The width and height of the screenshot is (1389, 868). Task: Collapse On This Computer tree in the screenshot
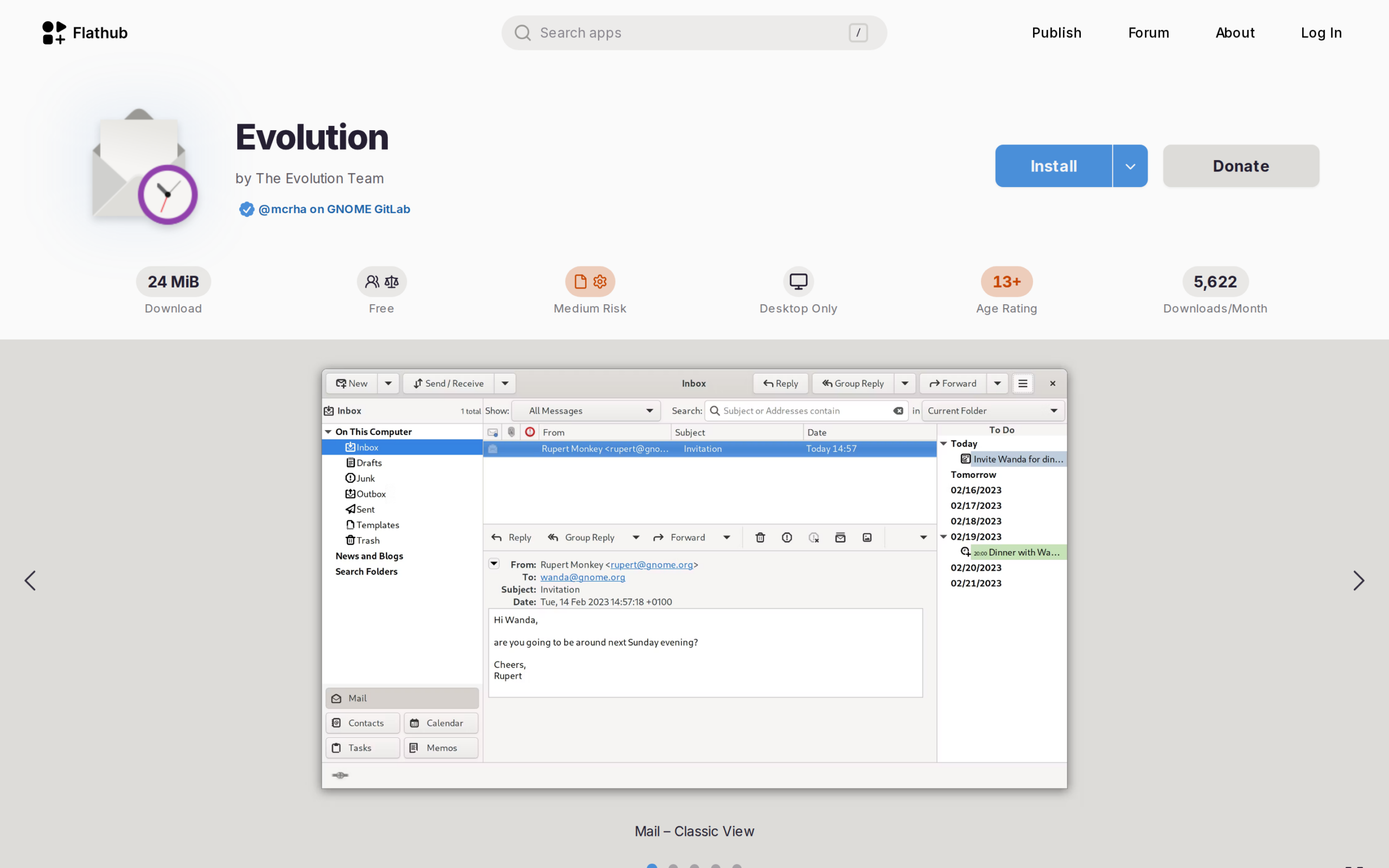click(328, 432)
